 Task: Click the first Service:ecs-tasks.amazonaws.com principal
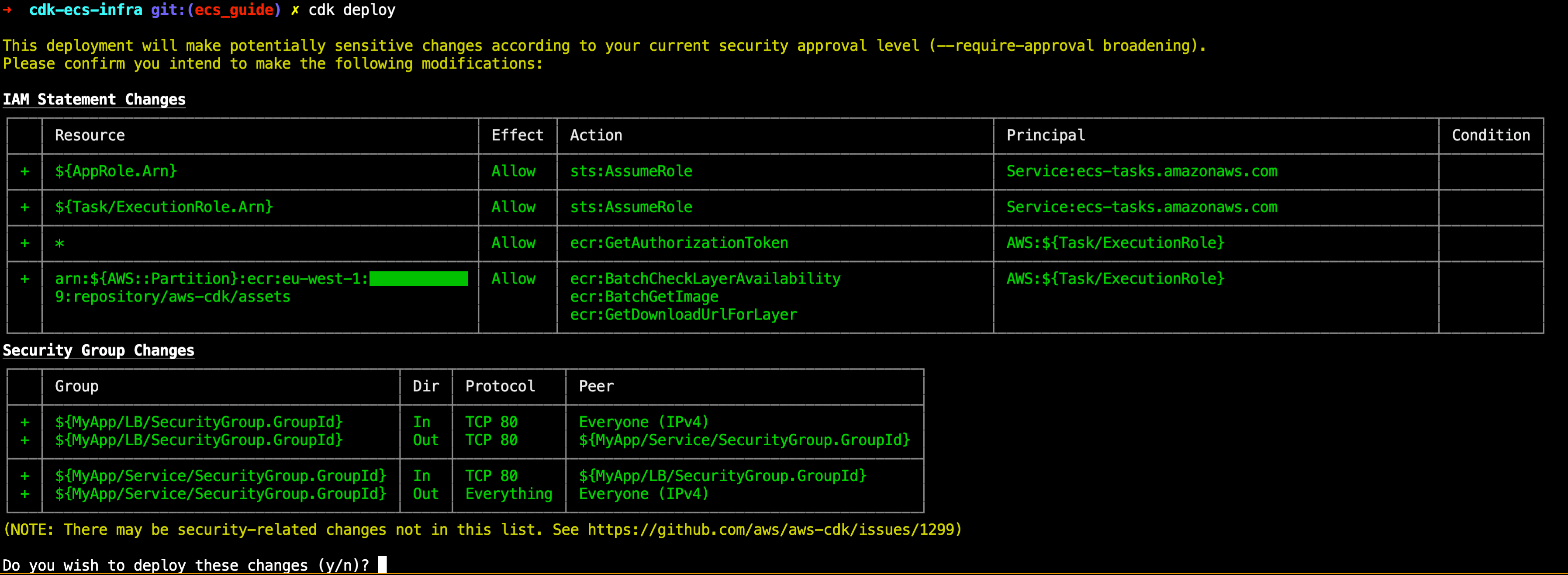(x=1142, y=172)
